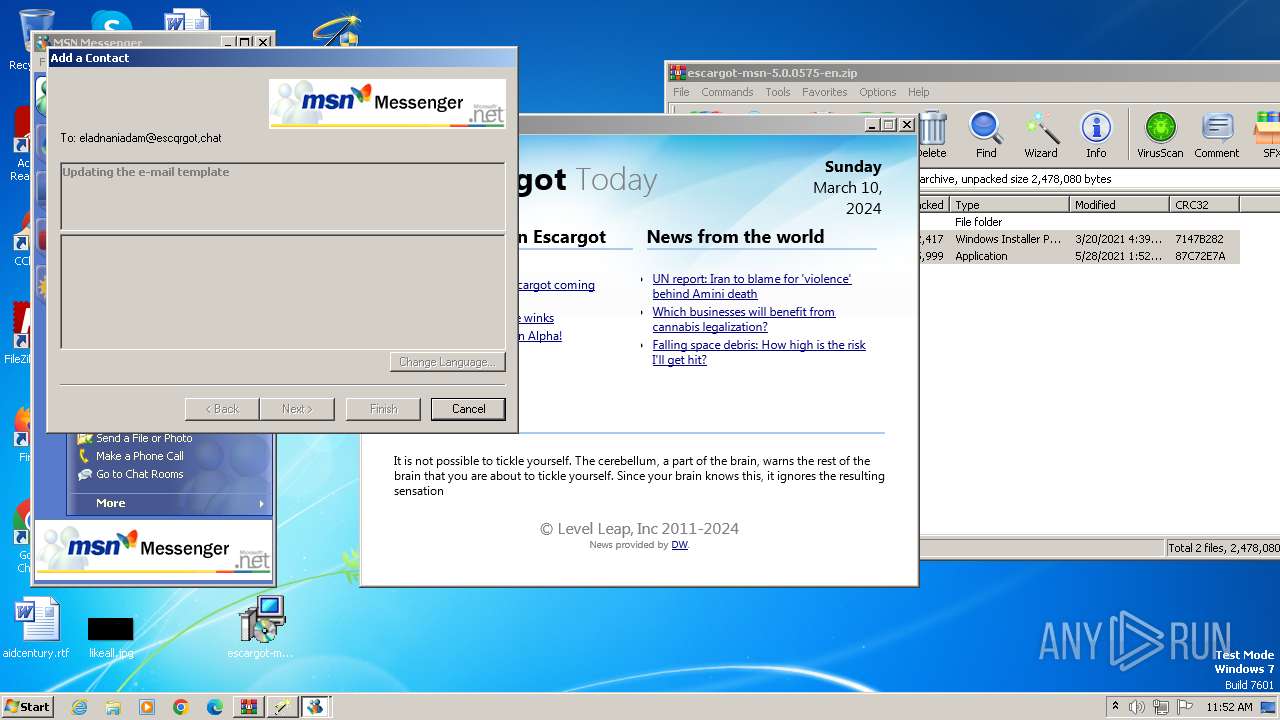1280x720 pixels.
Task: Open the Commands menu in WinRAR
Action: 727,92
